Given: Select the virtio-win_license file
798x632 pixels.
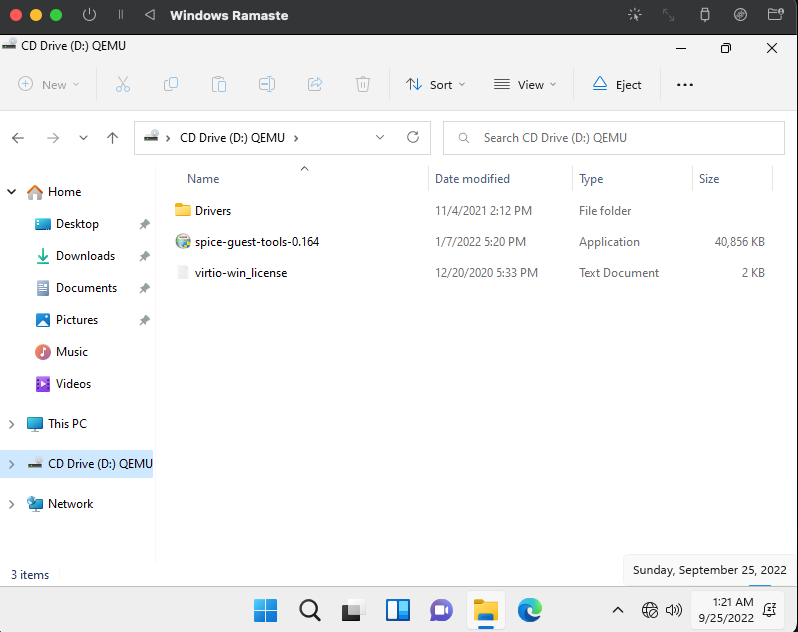Looking at the screenshot, I should click(241, 273).
